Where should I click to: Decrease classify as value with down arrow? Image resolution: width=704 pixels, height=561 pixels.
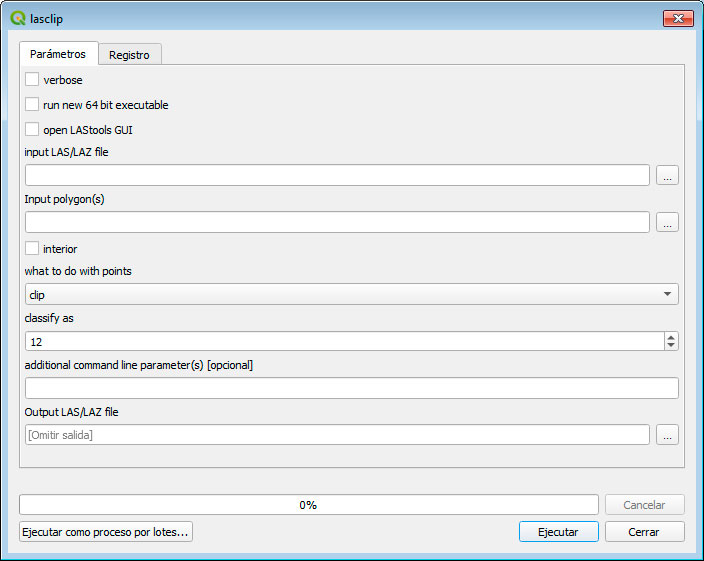(x=671, y=346)
